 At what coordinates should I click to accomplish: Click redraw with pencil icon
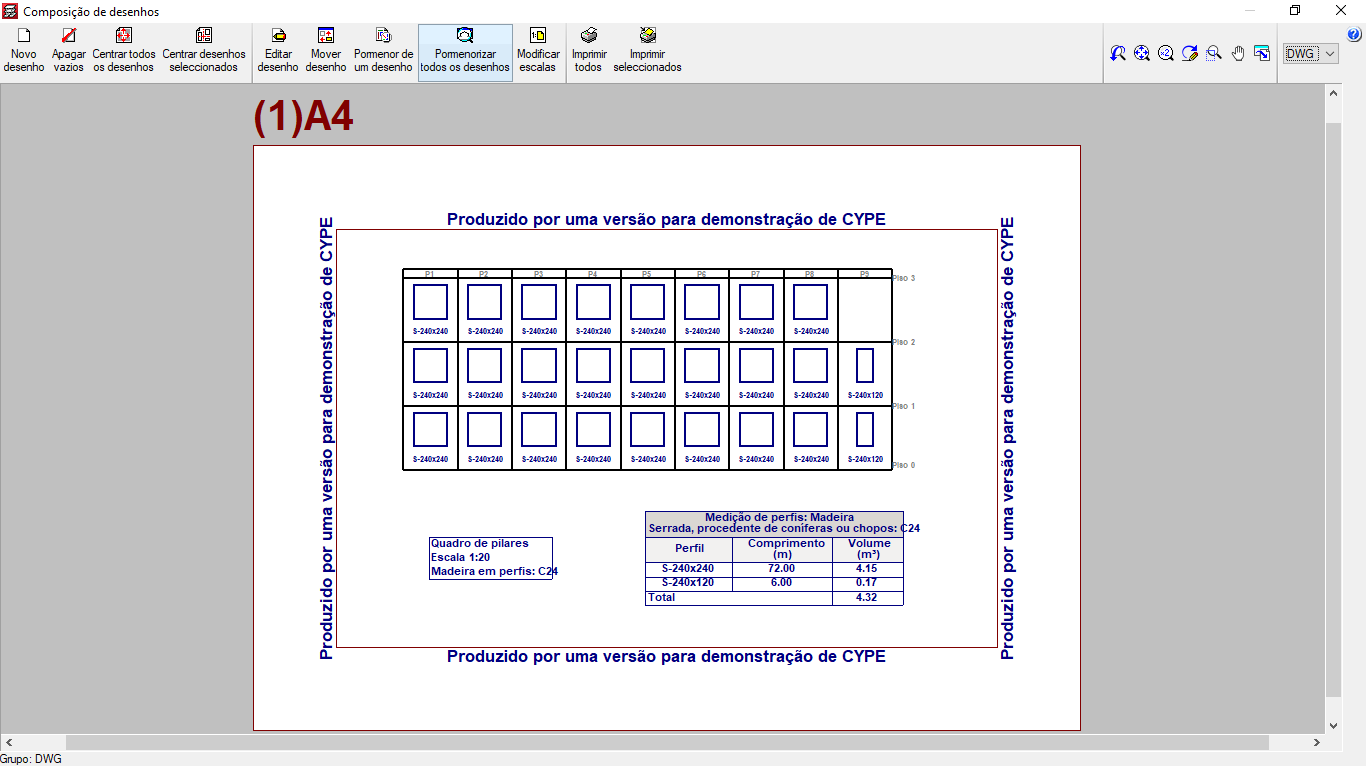pyautogui.click(x=1190, y=53)
